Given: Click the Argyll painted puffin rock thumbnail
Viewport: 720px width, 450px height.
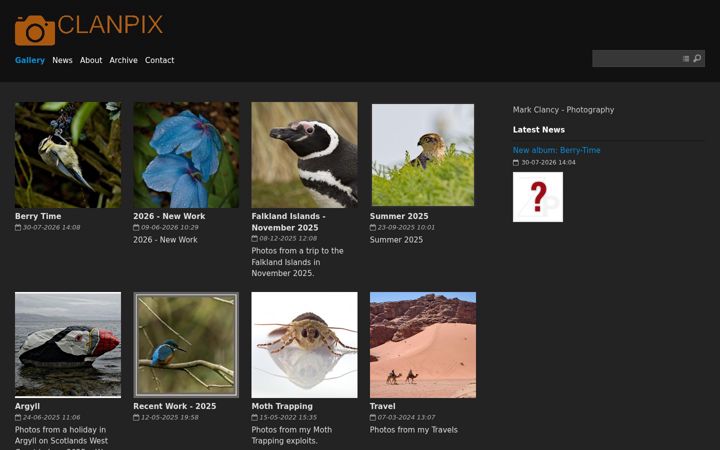Looking at the screenshot, I should (x=68, y=345).
